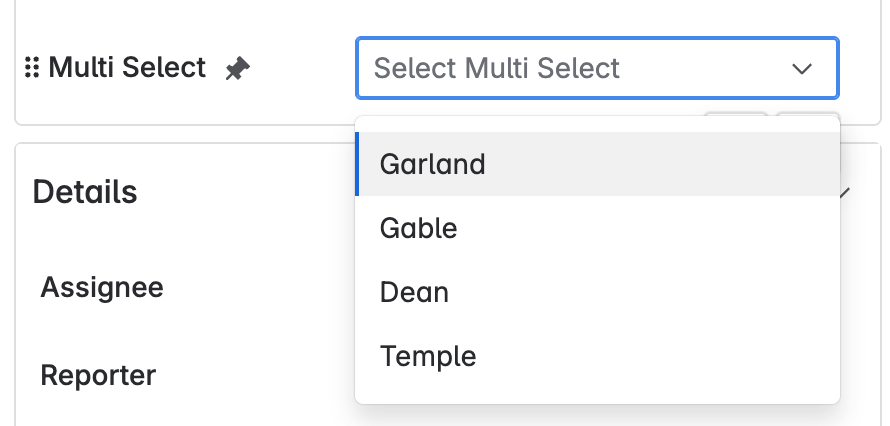Screen dimensions: 890x426
Task: Click the blue highlight bar beside Garland
Action: click(357, 164)
